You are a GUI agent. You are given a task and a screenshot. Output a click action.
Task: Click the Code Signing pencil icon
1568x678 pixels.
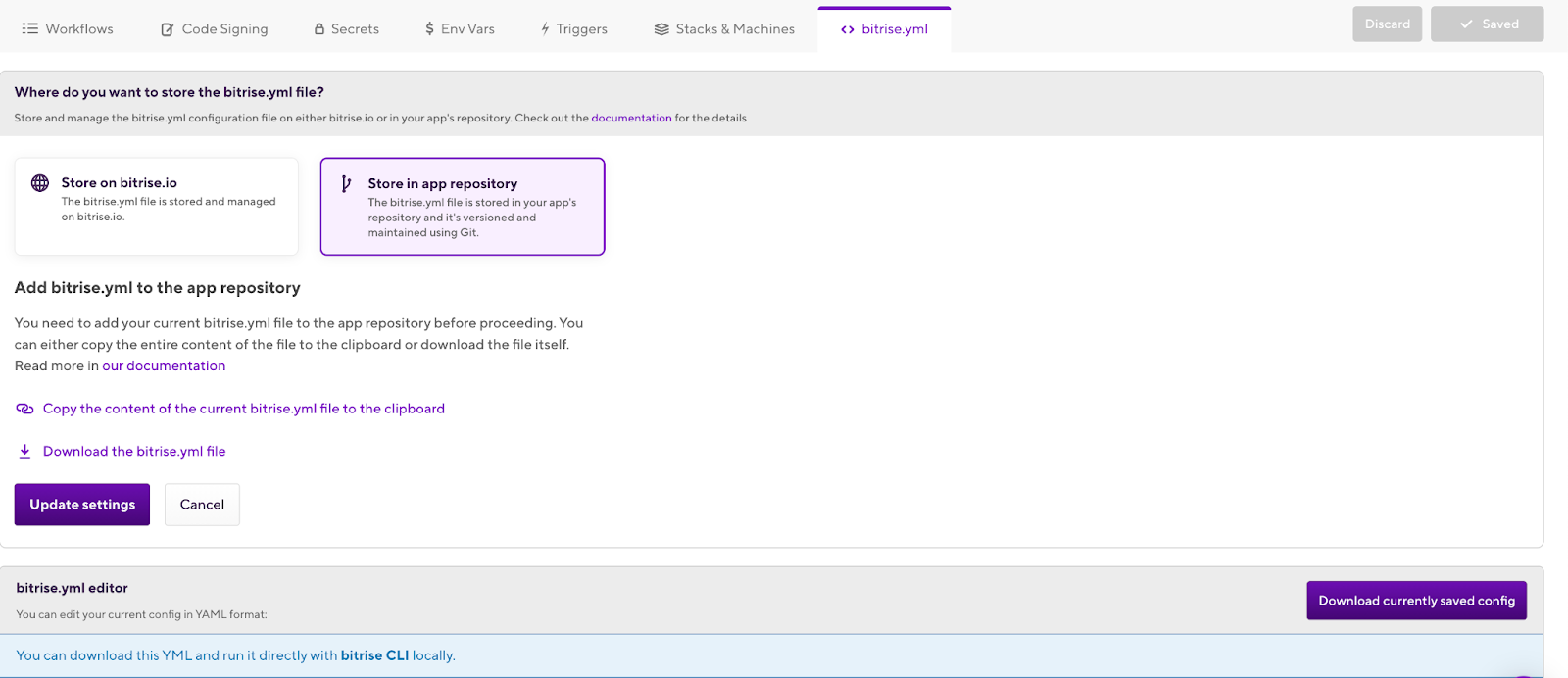pyautogui.click(x=168, y=29)
